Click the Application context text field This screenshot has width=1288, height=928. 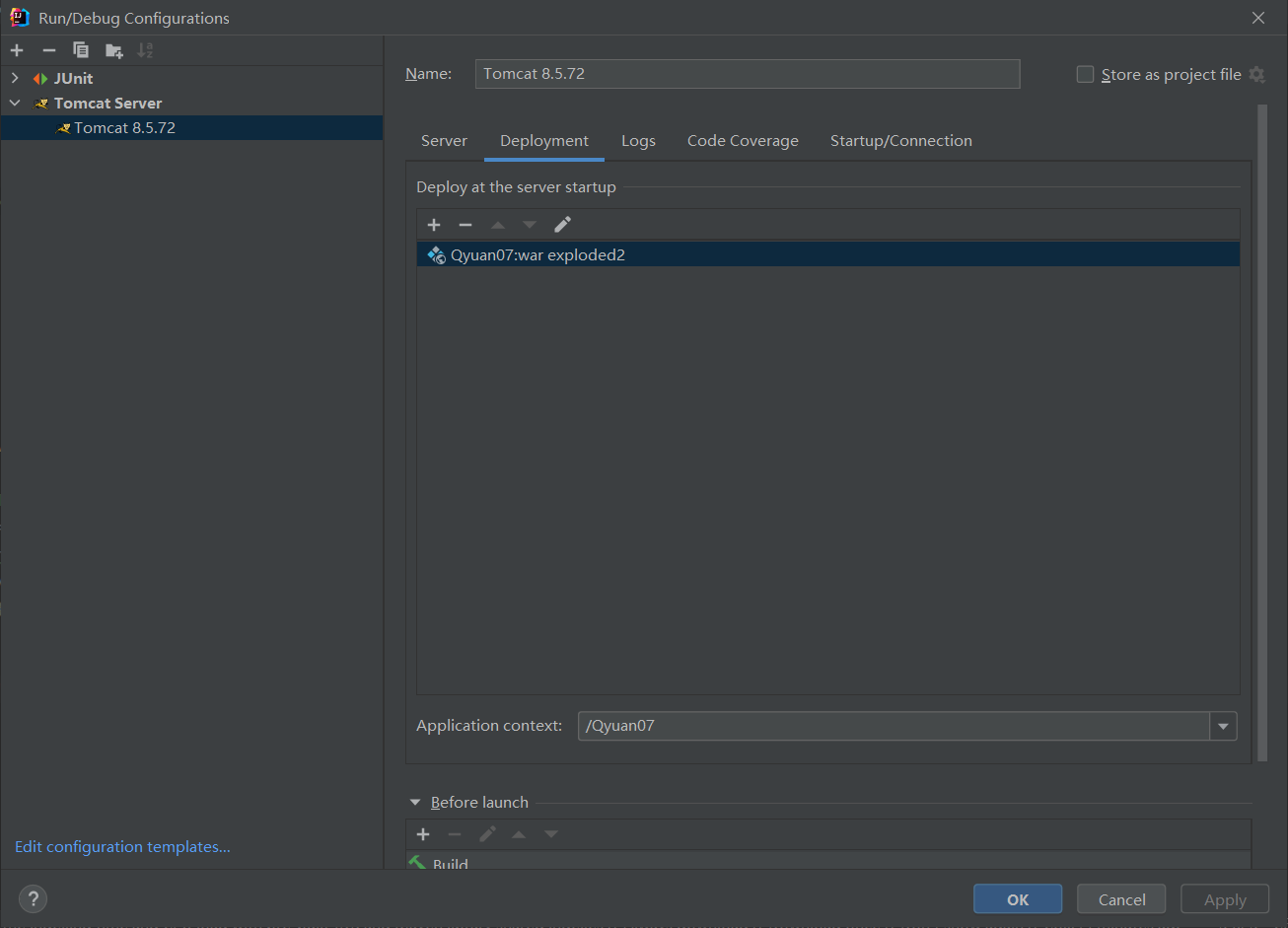(x=894, y=727)
